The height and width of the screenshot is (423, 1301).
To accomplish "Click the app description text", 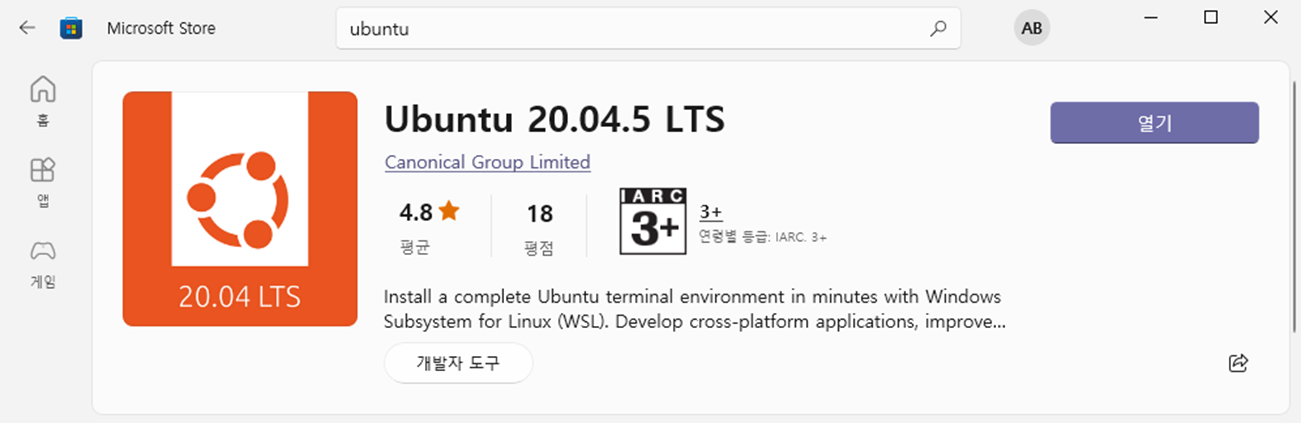I will tap(694, 310).
